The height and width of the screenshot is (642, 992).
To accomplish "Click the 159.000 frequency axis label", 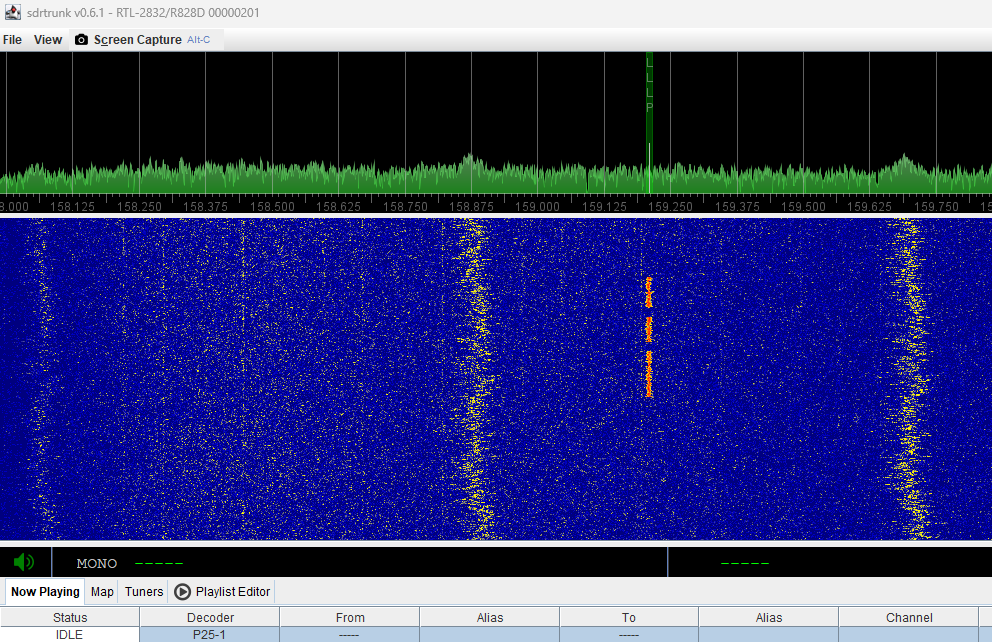I will tap(538, 206).
